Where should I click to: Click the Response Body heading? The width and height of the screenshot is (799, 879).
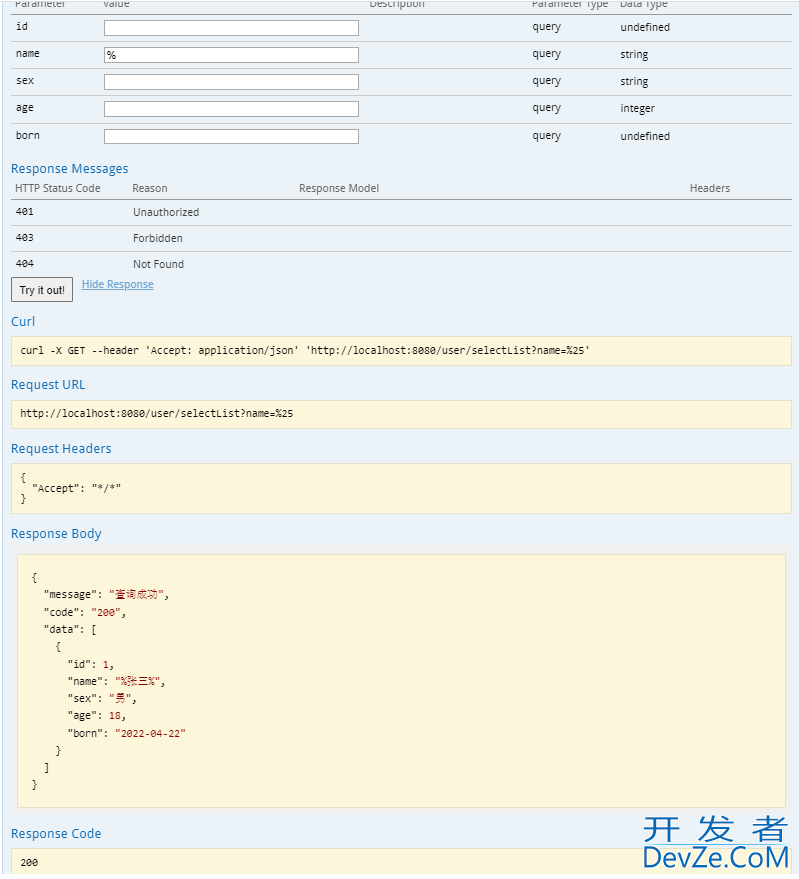tap(56, 533)
